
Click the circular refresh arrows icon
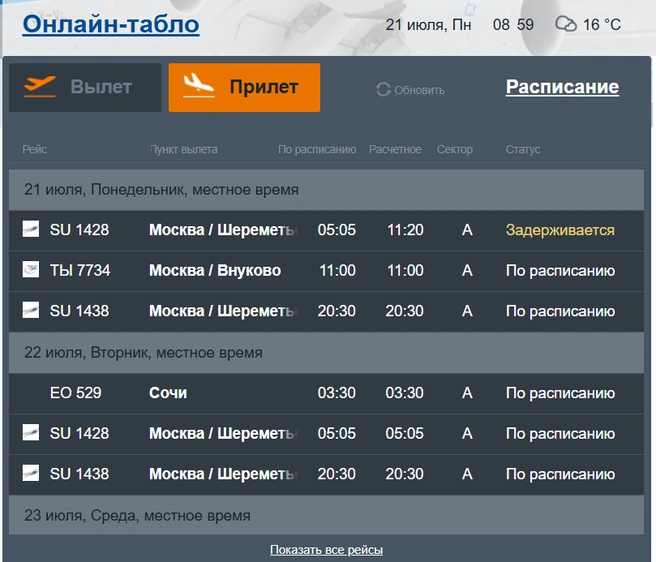tap(383, 90)
